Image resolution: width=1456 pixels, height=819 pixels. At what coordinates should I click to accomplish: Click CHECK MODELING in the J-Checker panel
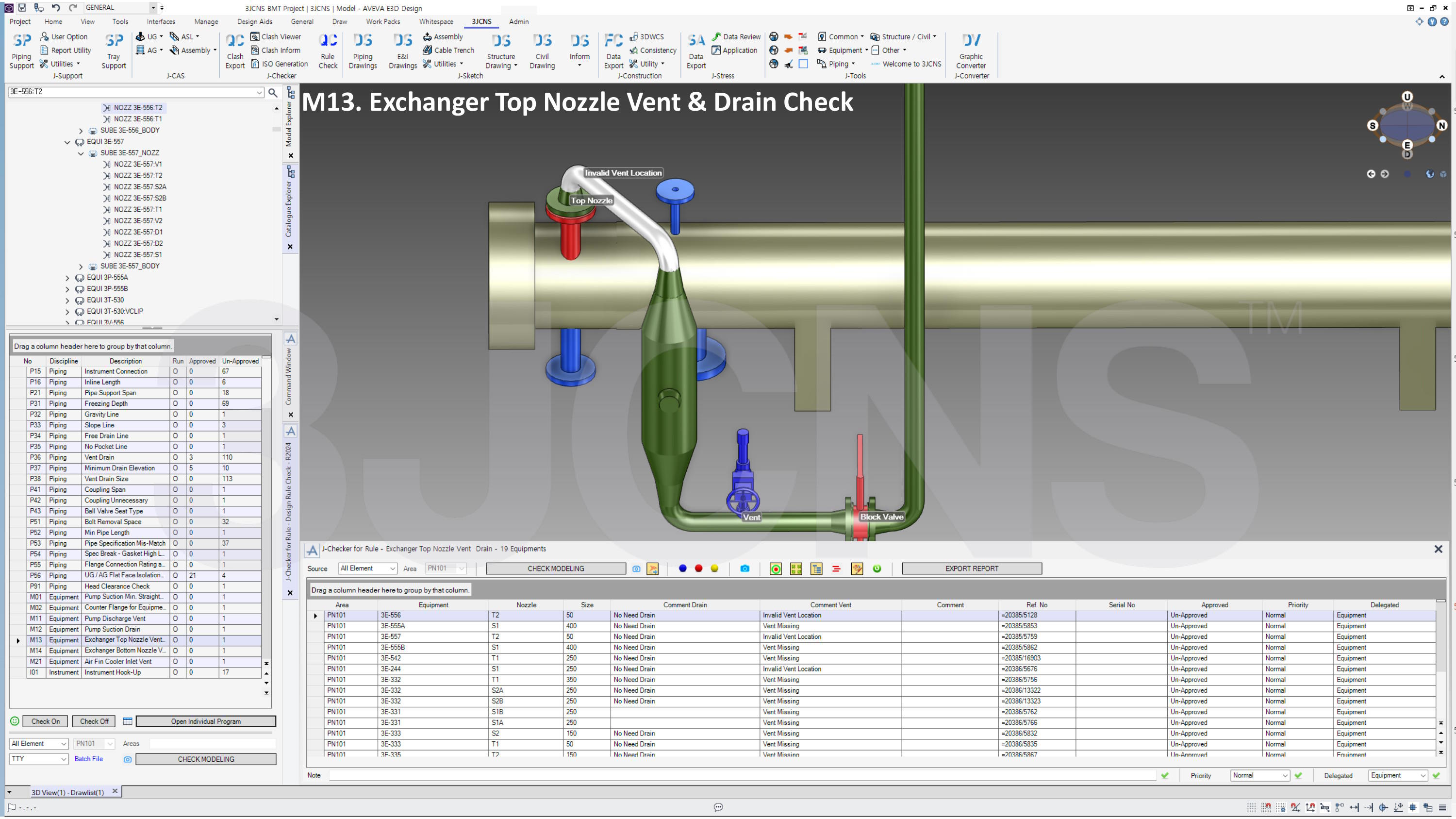[556, 568]
